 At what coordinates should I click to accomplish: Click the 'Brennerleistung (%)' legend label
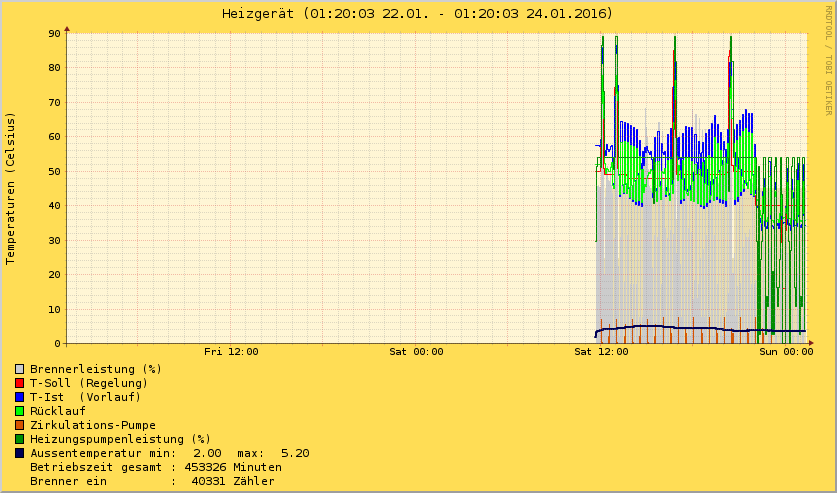[x=96, y=369]
